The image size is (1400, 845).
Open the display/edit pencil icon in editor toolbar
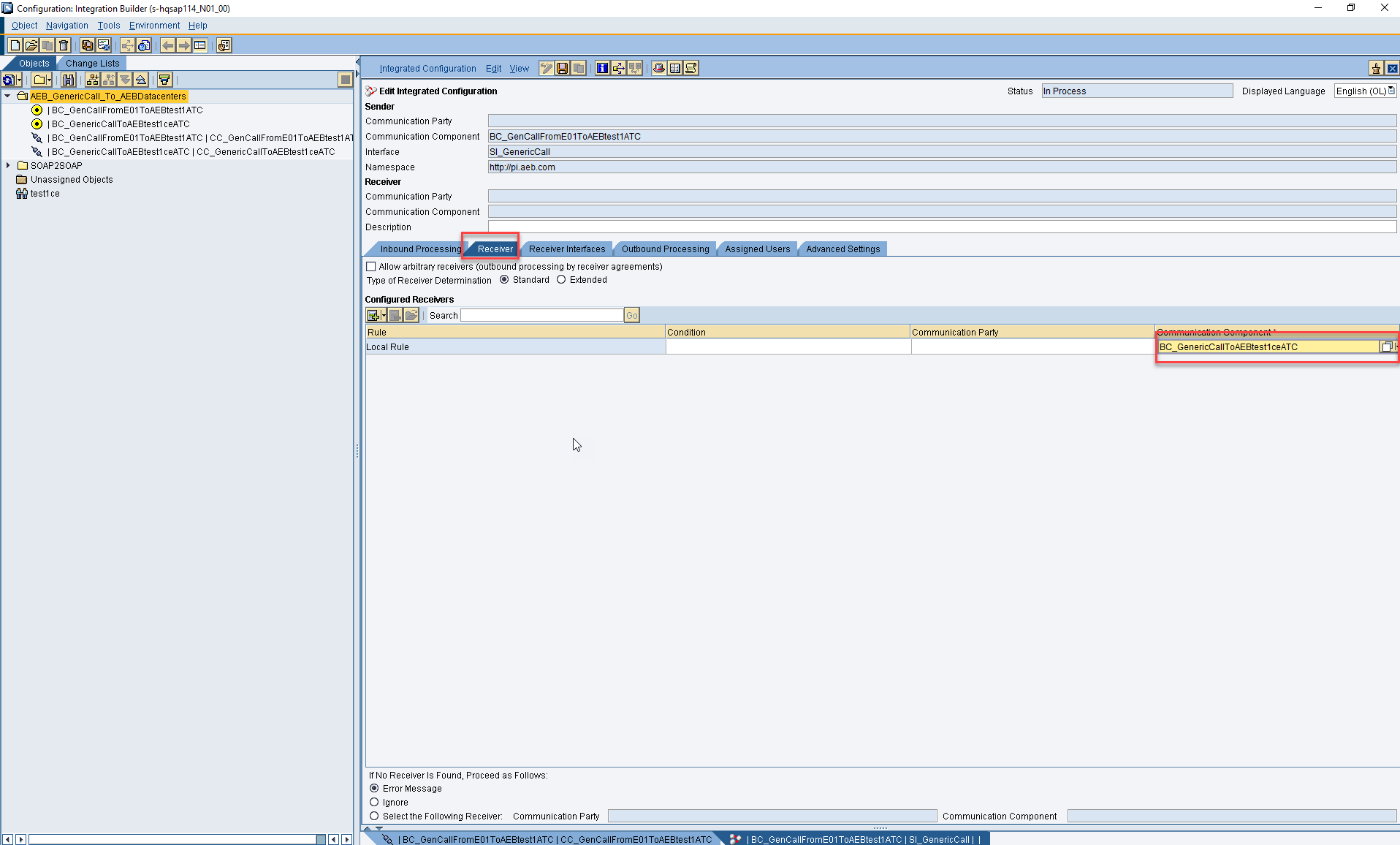pyautogui.click(x=546, y=68)
